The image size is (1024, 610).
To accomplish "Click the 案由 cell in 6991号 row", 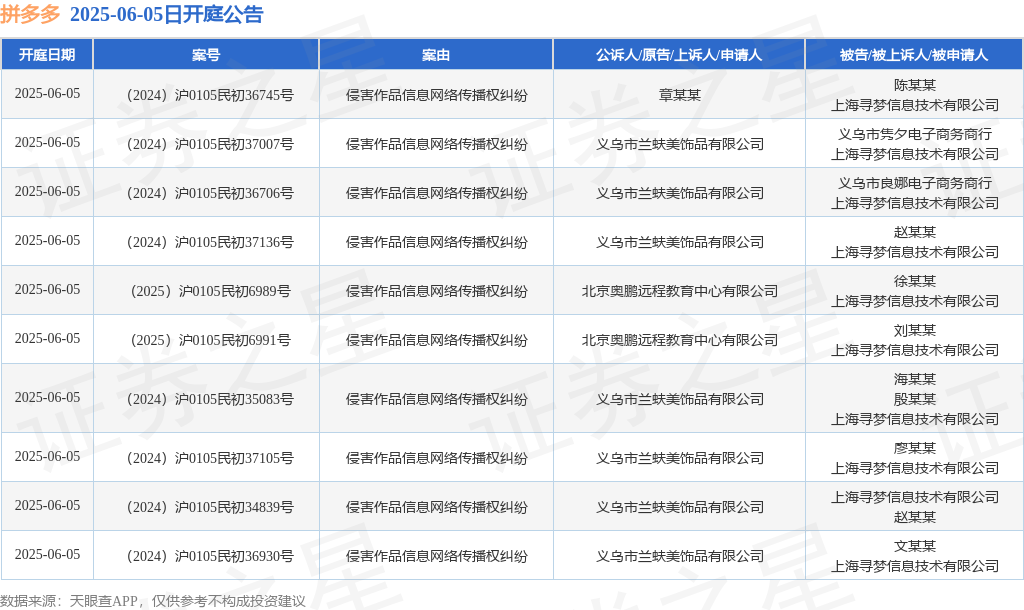I will pos(436,340).
